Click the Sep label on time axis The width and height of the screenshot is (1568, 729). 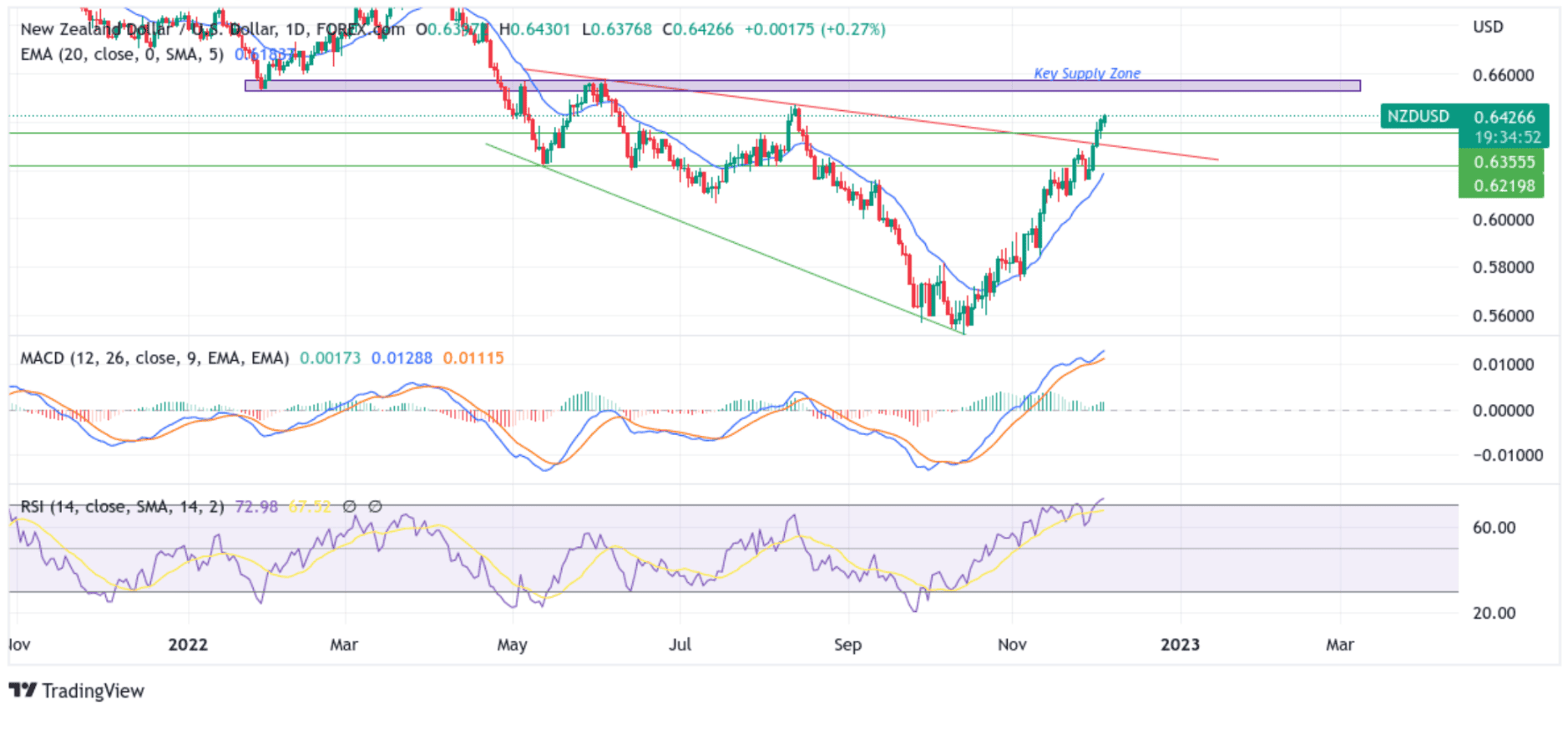click(x=847, y=645)
